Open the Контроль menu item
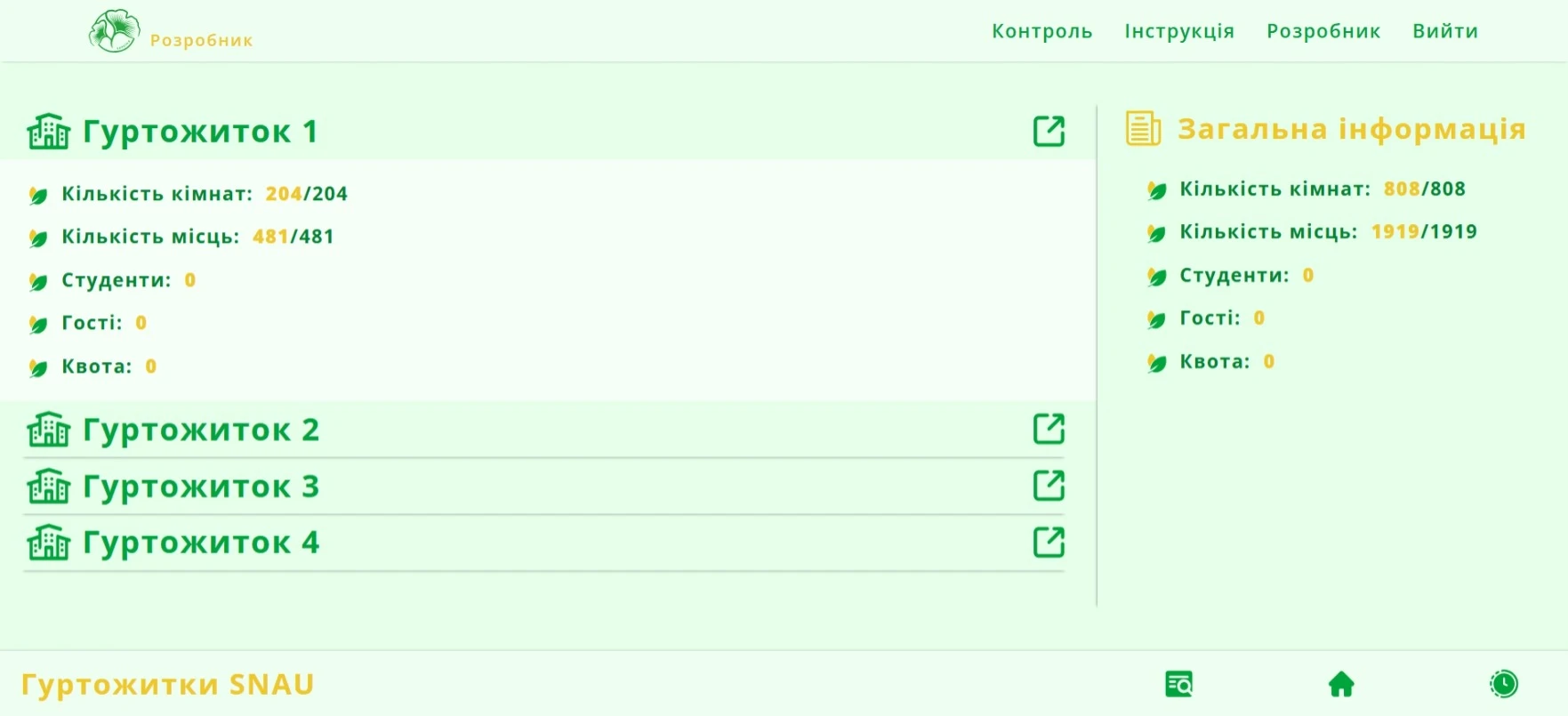This screenshot has width=1568, height=716. coord(1041,31)
